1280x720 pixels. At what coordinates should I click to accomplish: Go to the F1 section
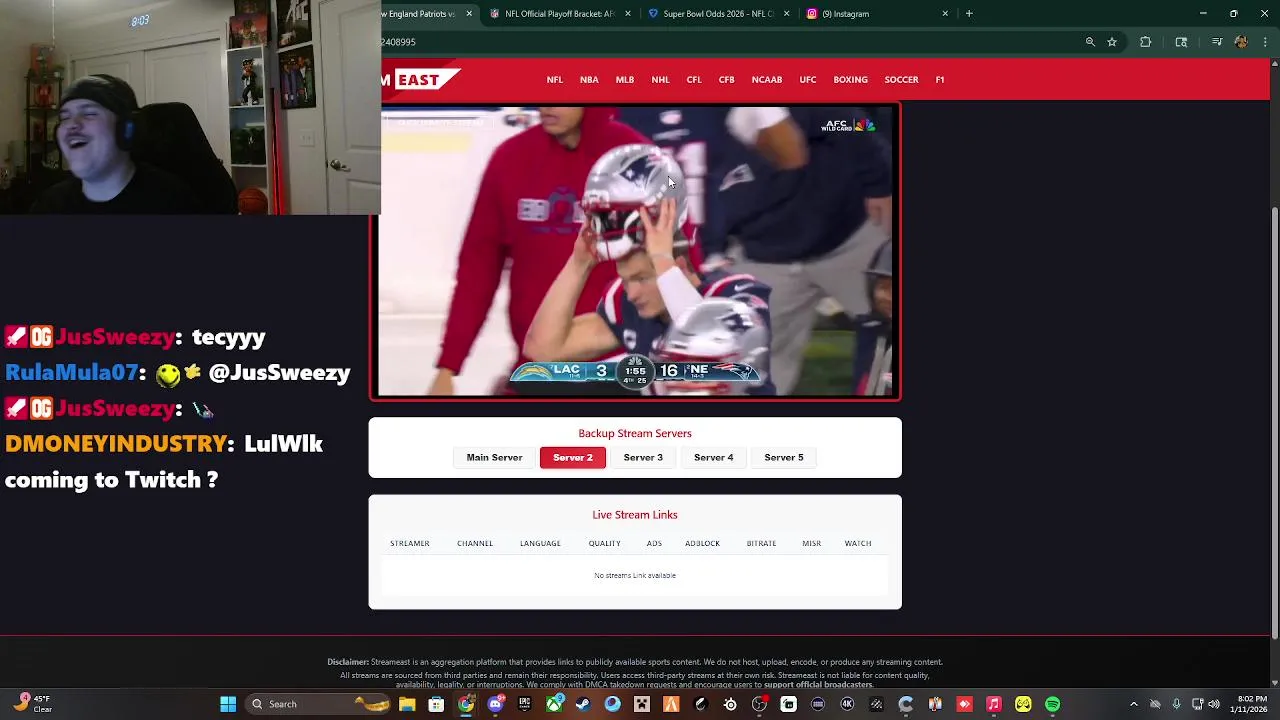click(x=940, y=80)
